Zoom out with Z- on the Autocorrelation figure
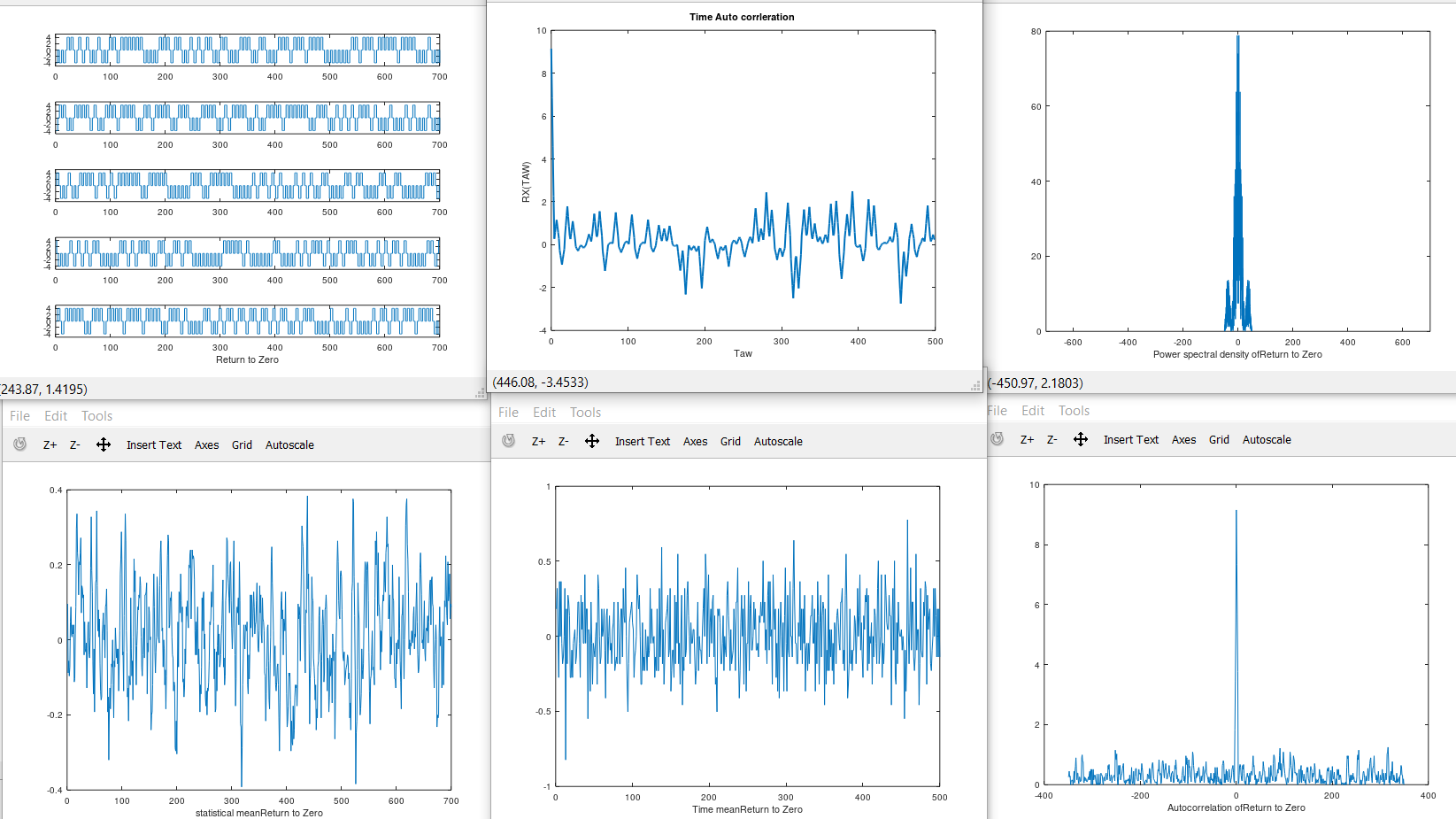This screenshot has height=819, width=1456. pos(1051,439)
